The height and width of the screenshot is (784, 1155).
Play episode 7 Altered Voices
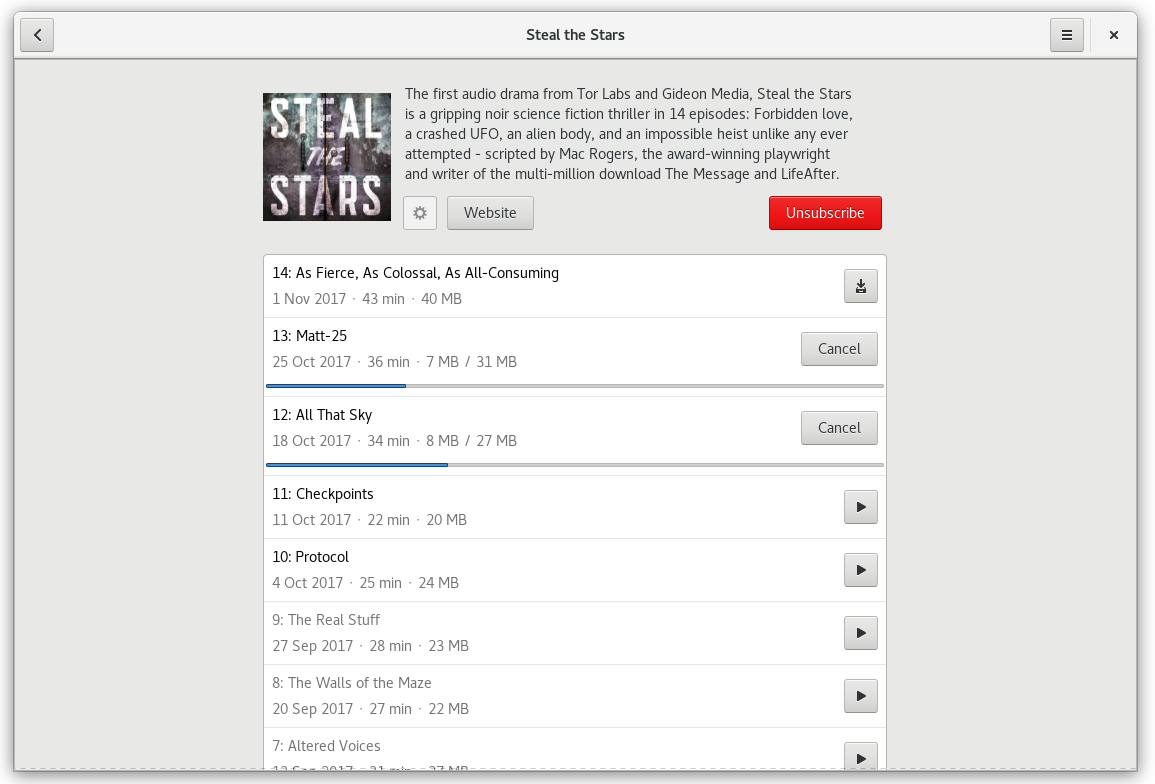pos(860,755)
